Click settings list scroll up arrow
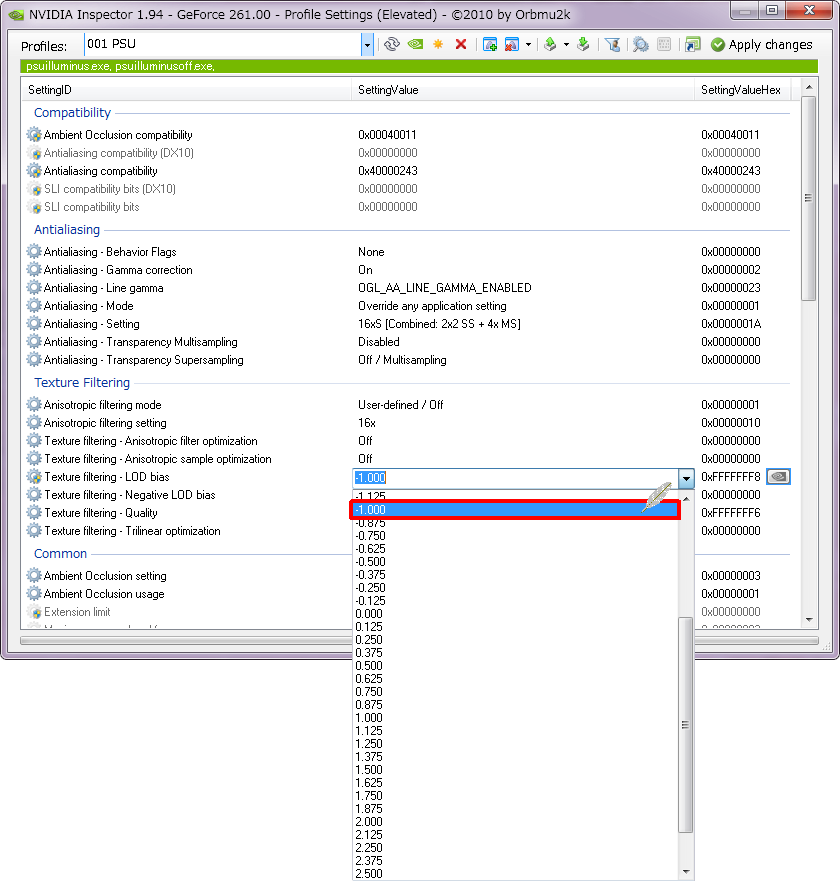The width and height of the screenshot is (840, 881). coord(809,87)
